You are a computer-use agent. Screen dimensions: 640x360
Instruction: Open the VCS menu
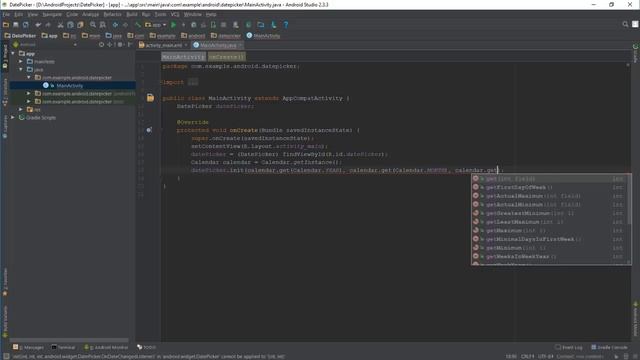[x=175, y=14]
